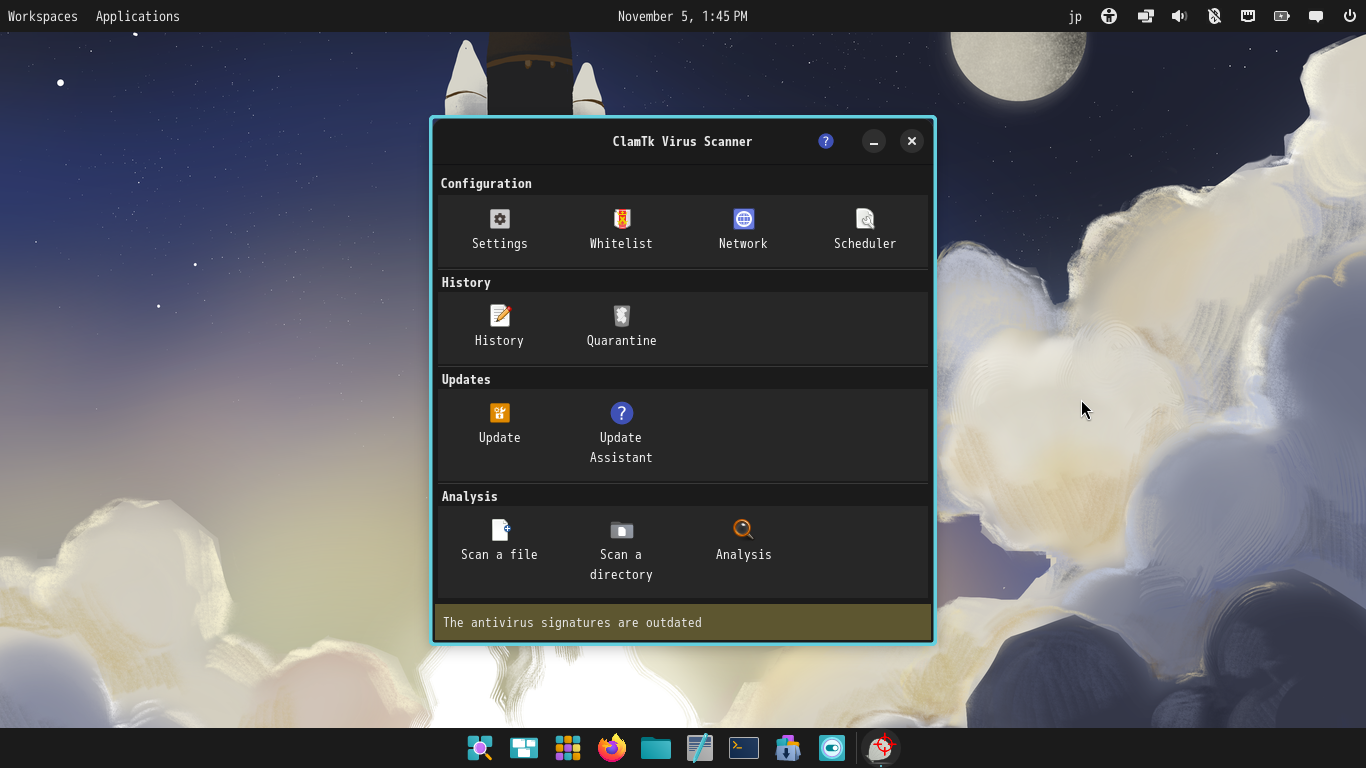The image size is (1366, 768).
Task: Open the date and time calendar
Action: point(682,16)
